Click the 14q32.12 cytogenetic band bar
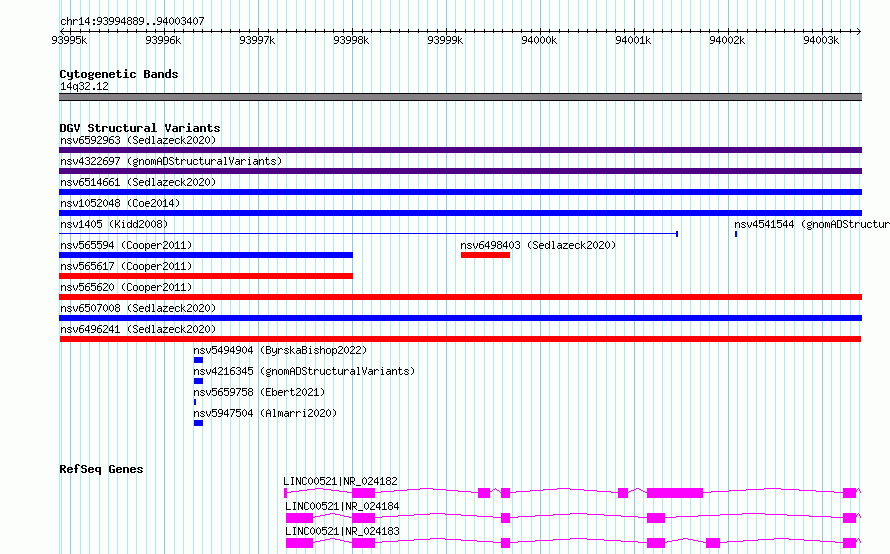Image resolution: width=890 pixels, height=554 pixels. point(460,97)
